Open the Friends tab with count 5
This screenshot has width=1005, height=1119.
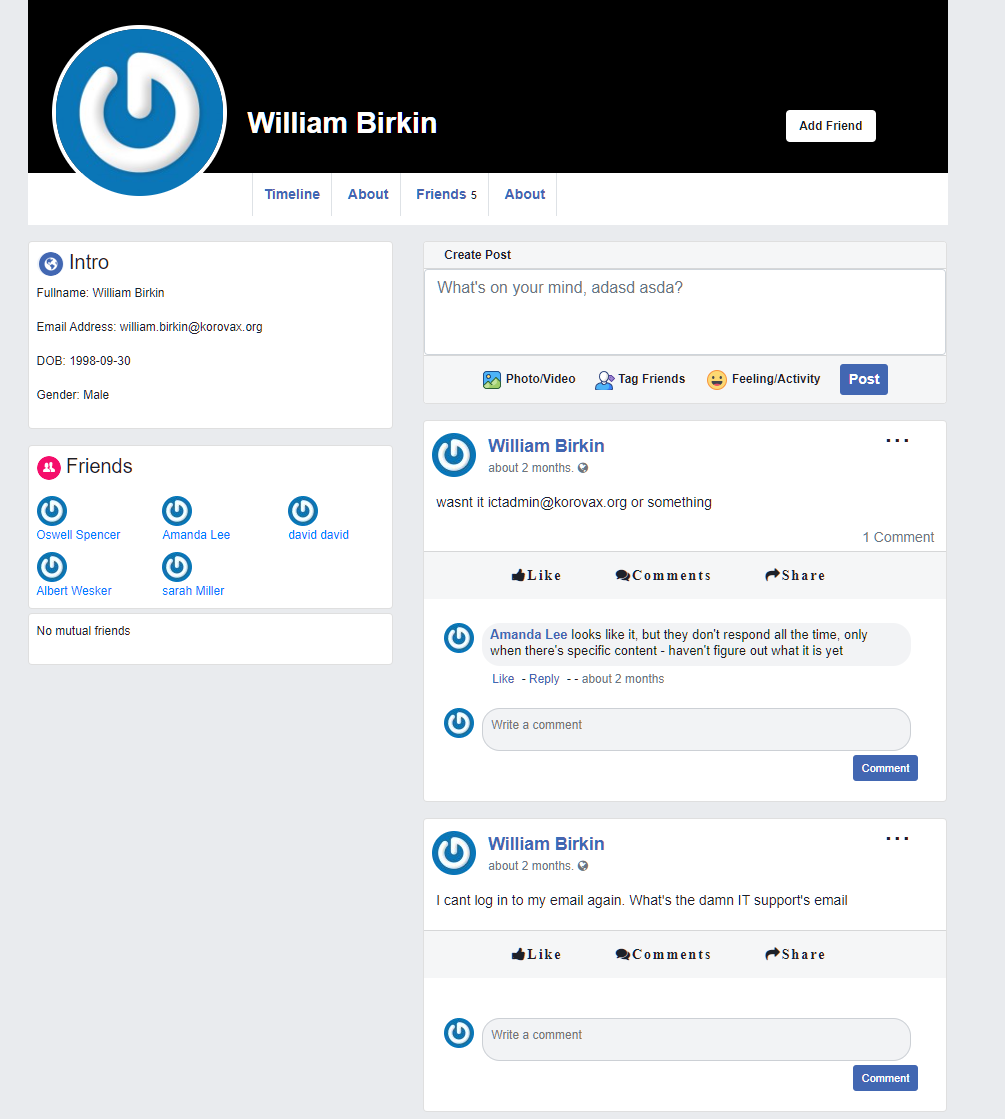[445, 194]
